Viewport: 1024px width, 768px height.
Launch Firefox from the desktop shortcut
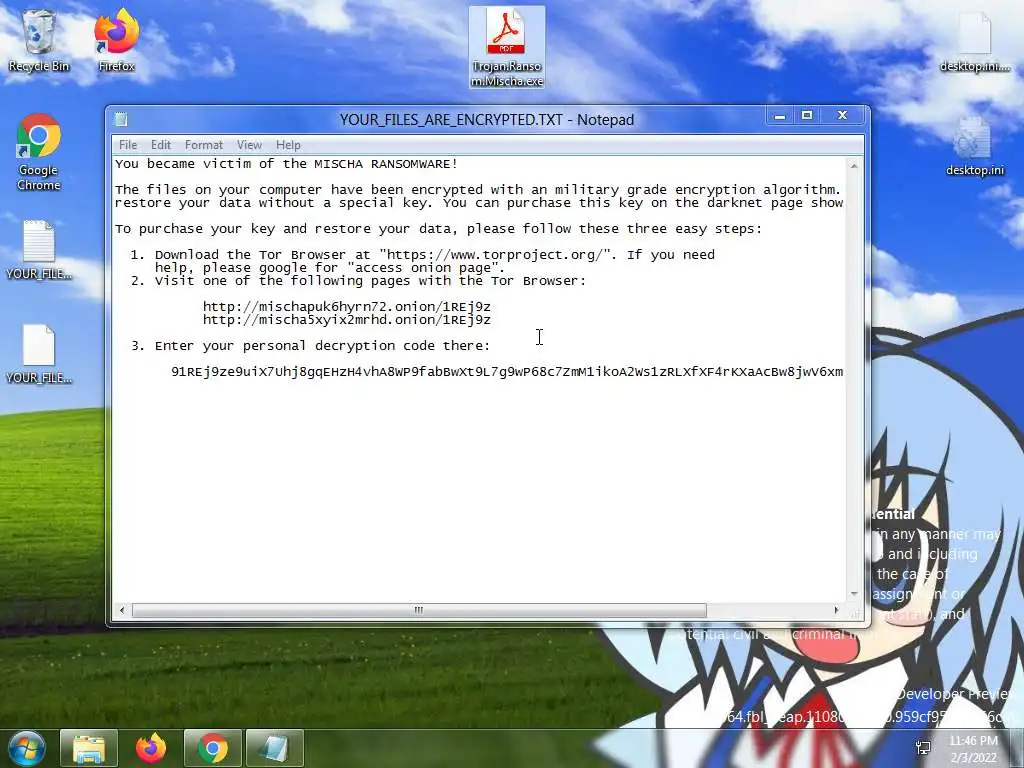click(x=116, y=41)
